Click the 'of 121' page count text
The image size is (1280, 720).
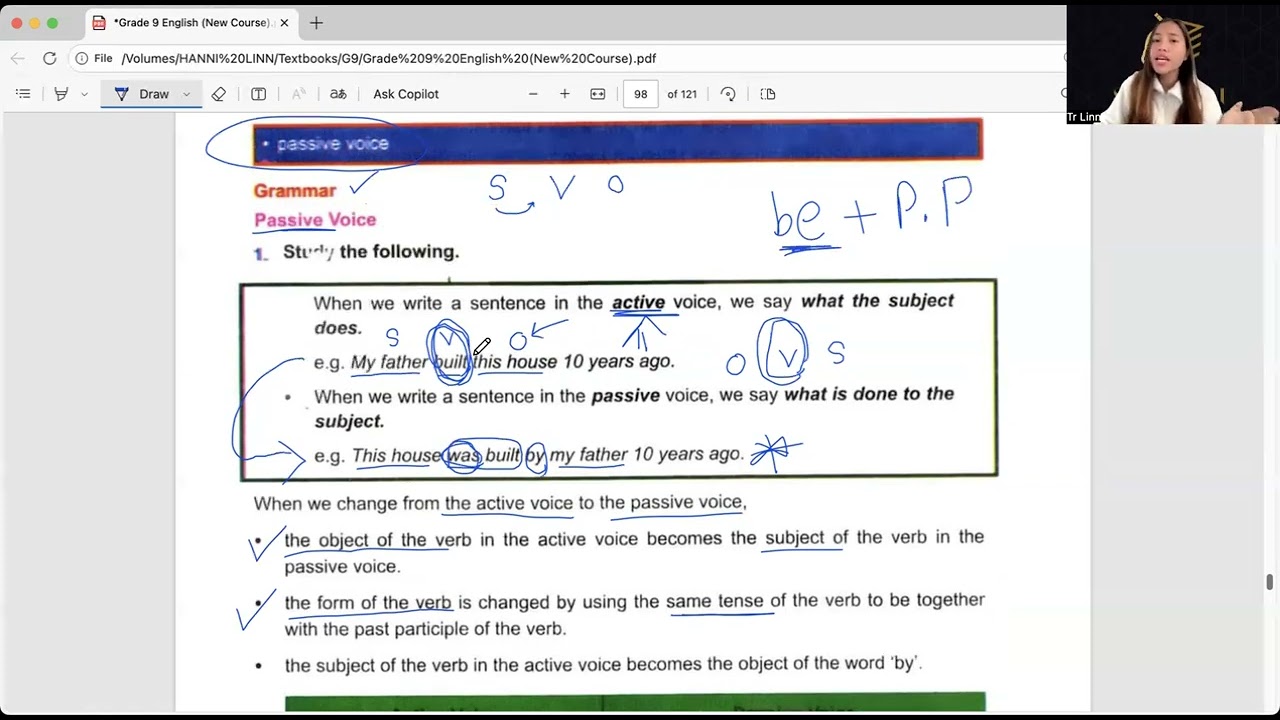682,94
